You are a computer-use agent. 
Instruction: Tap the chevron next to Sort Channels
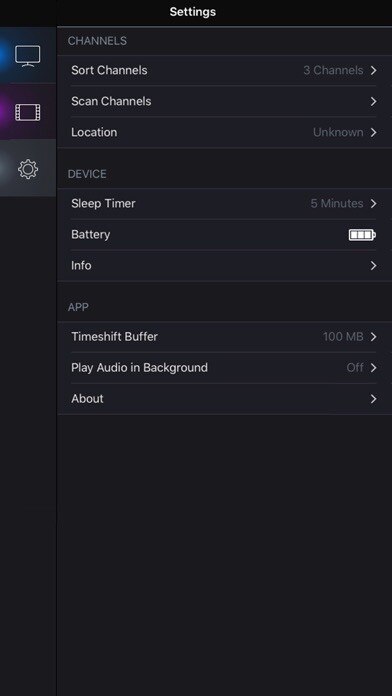tap(373, 70)
